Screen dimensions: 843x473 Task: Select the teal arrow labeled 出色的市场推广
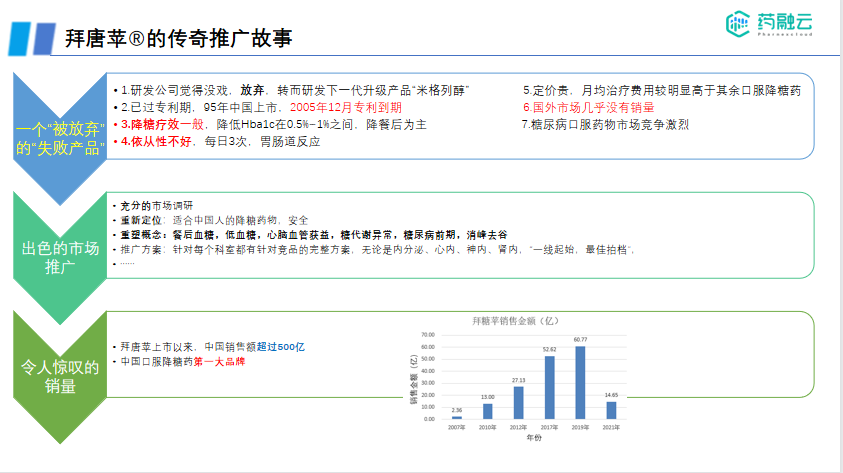coord(60,257)
